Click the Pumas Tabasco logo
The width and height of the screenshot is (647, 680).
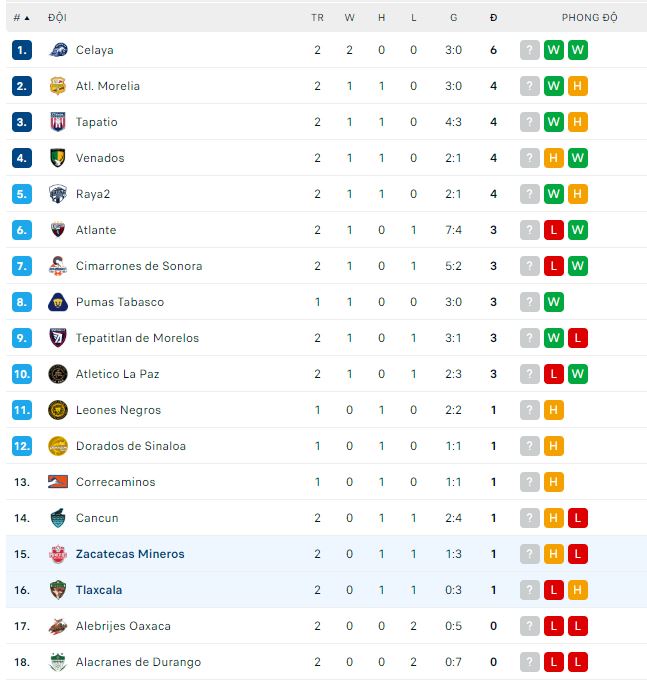58,302
